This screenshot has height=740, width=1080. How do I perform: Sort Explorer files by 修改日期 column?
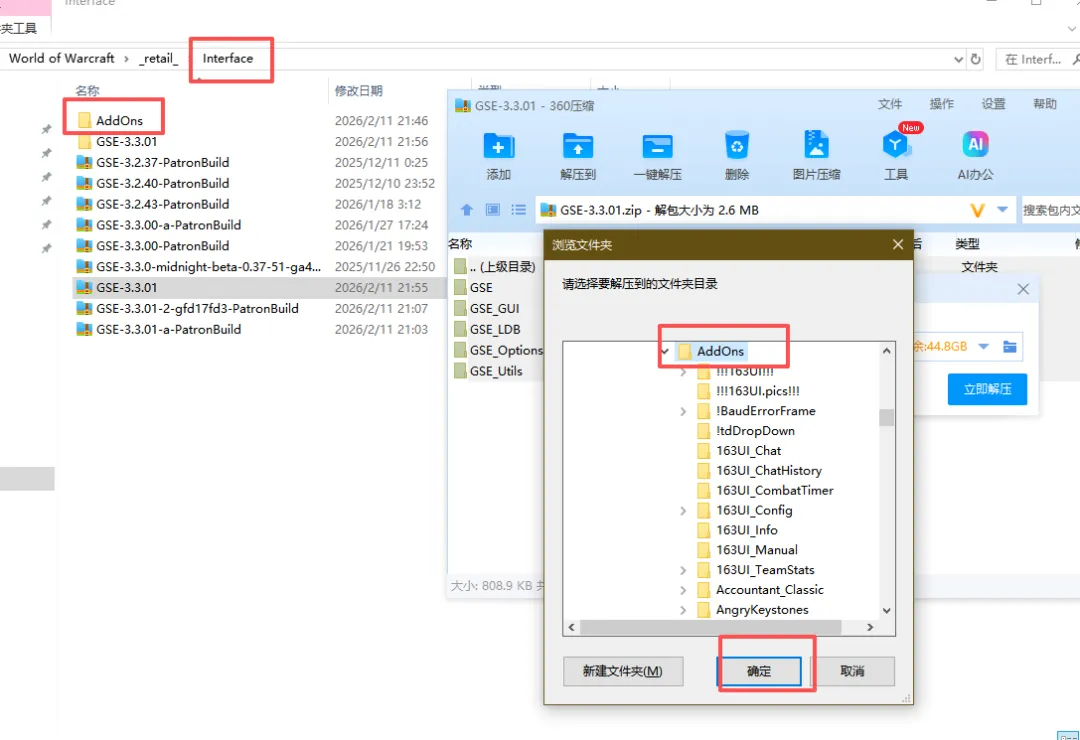[x=358, y=91]
